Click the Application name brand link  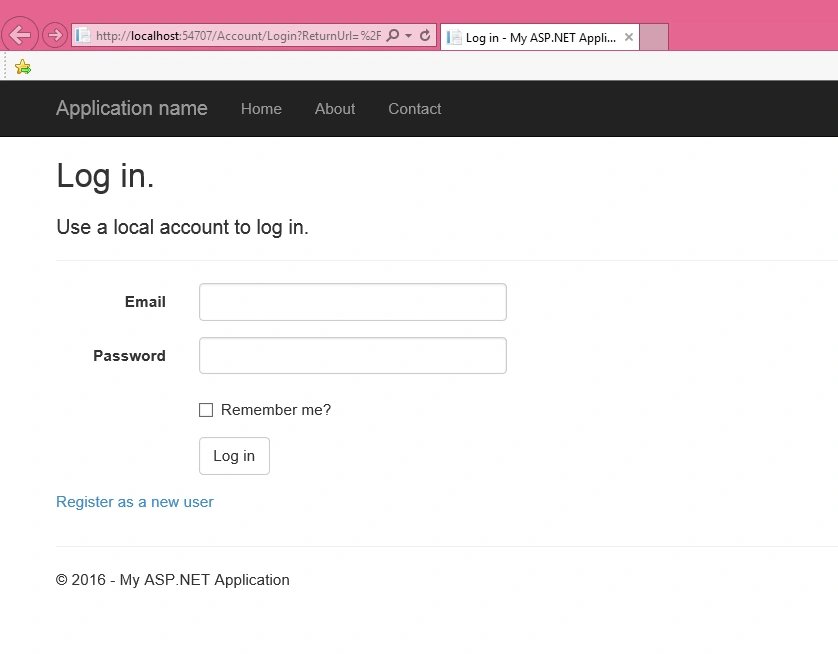tap(131, 108)
